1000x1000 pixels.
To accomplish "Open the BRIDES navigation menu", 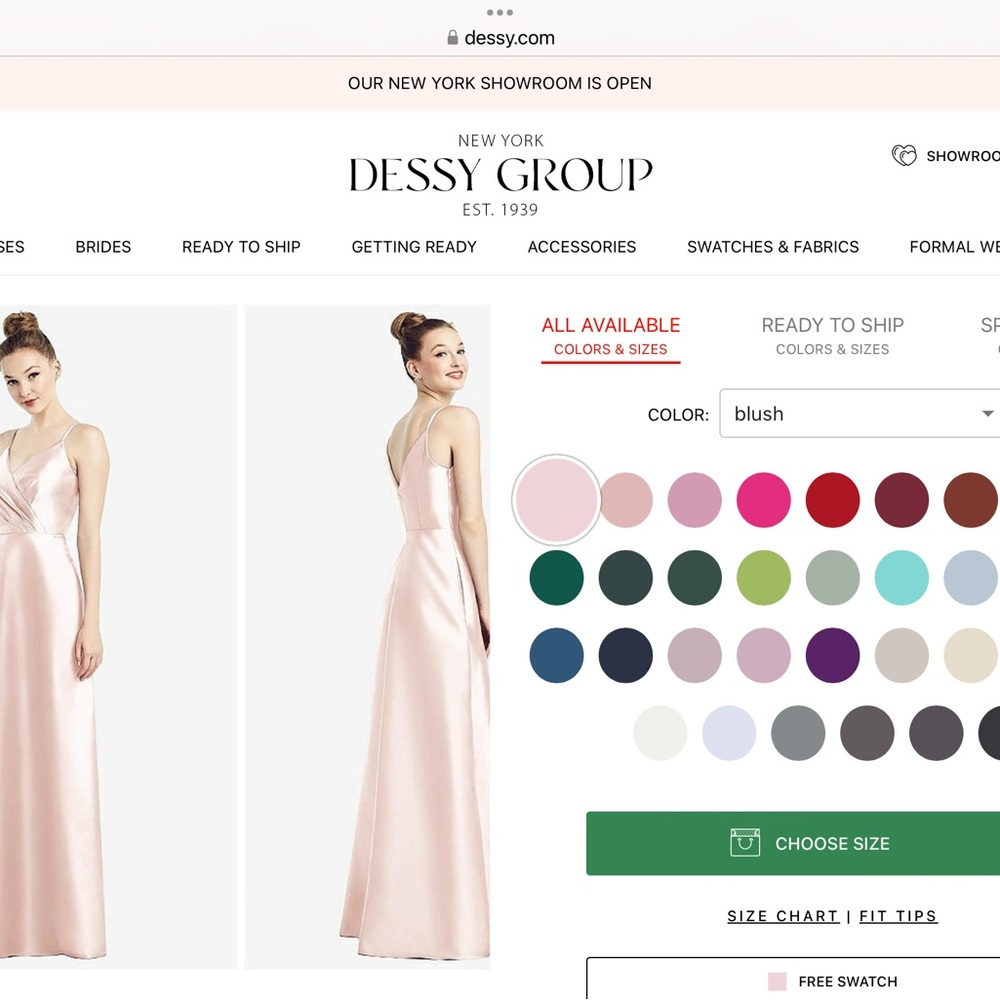I will pos(102,247).
